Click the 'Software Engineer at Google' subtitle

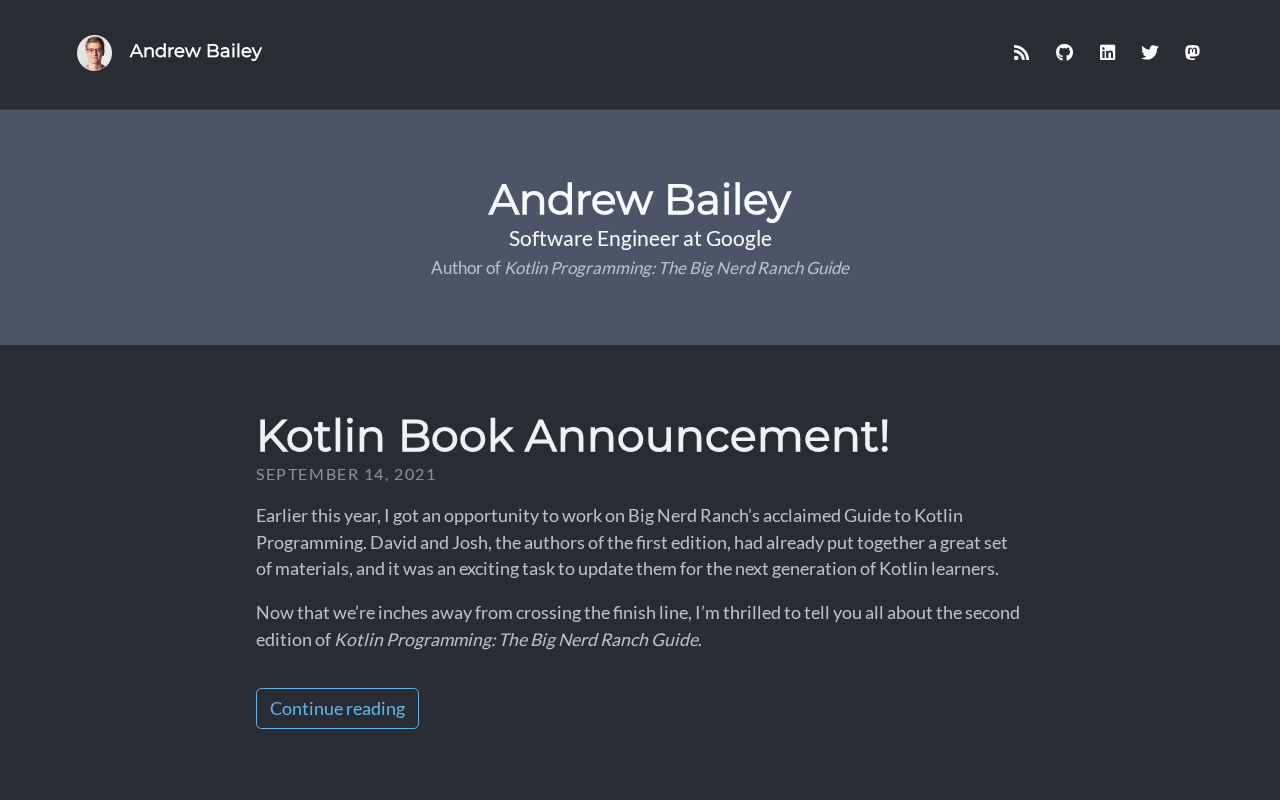click(x=640, y=239)
